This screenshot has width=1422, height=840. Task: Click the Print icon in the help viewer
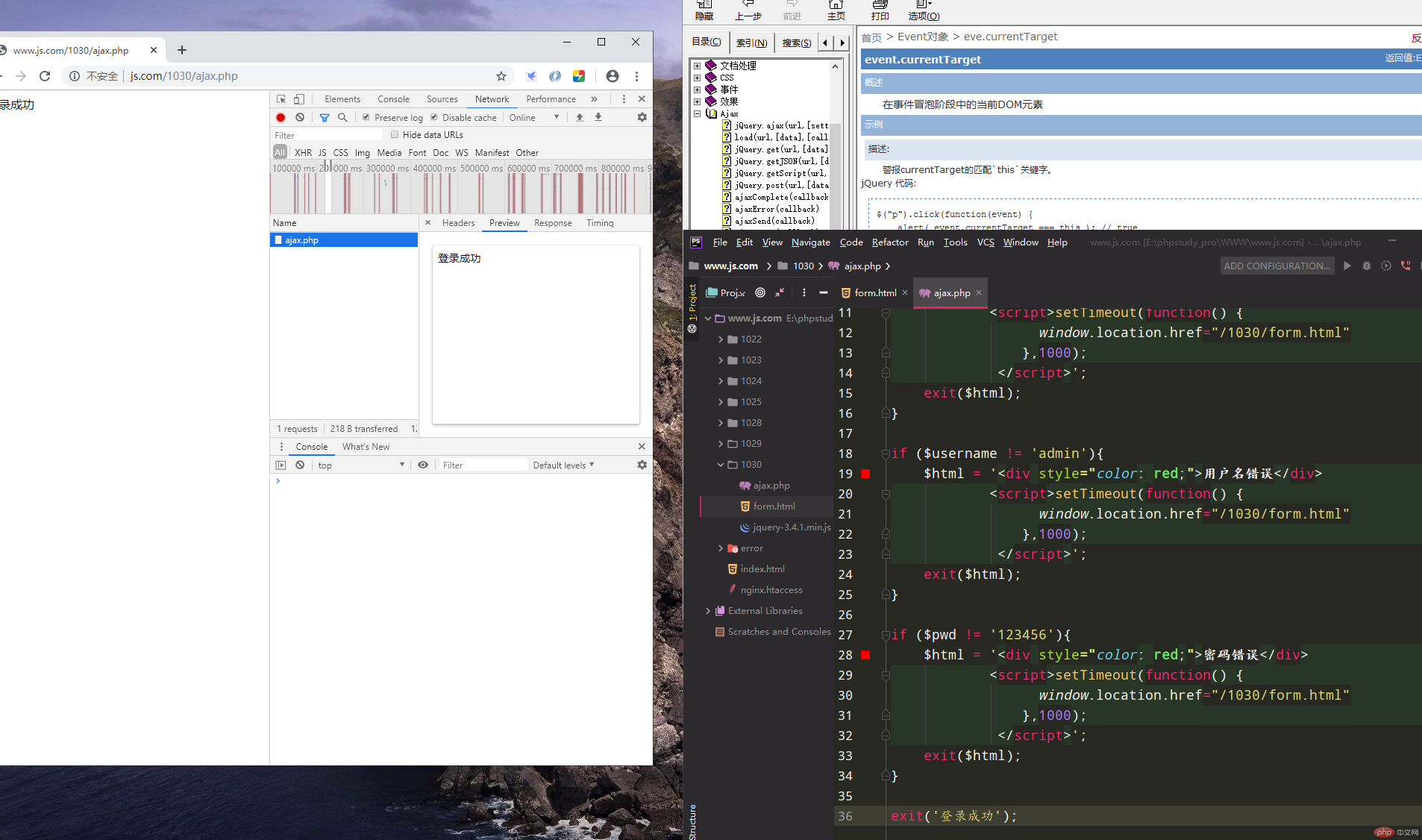point(880,10)
